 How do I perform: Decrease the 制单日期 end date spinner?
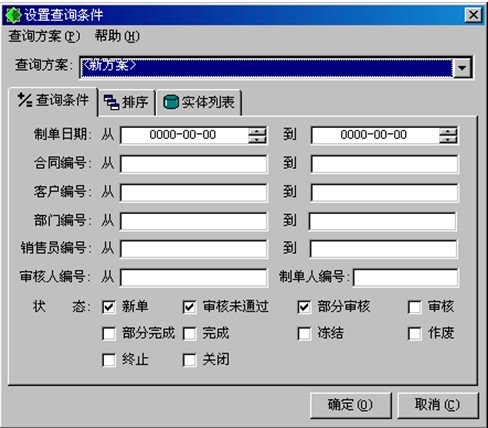(448, 139)
